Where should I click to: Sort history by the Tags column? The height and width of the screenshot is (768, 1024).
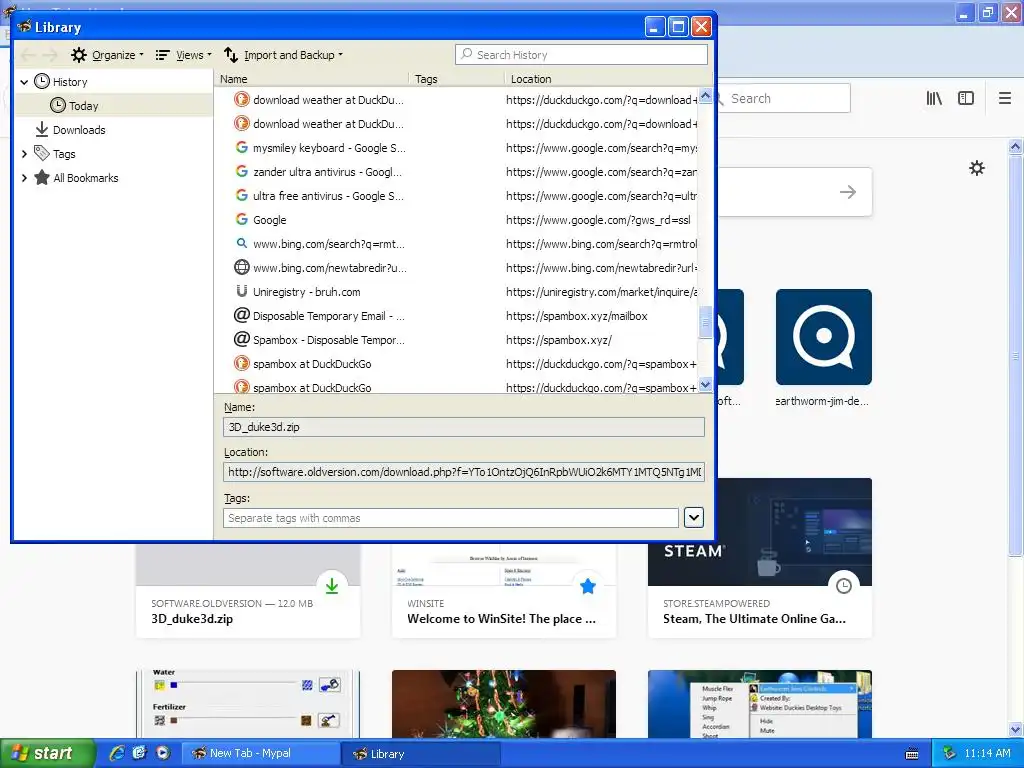pyautogui.click(x=456, y=79)
